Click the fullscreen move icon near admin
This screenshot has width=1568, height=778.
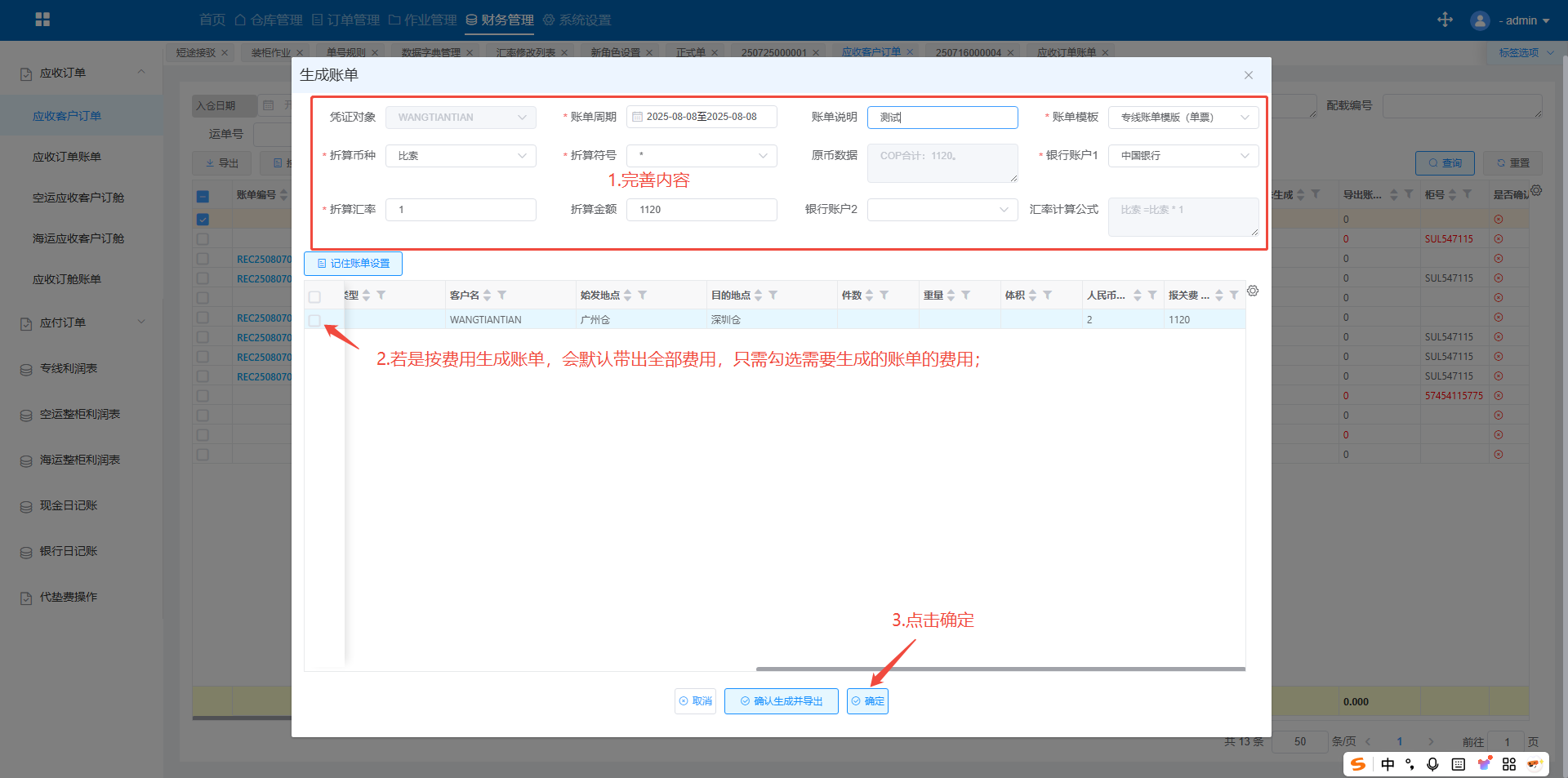click(1445, 20)
